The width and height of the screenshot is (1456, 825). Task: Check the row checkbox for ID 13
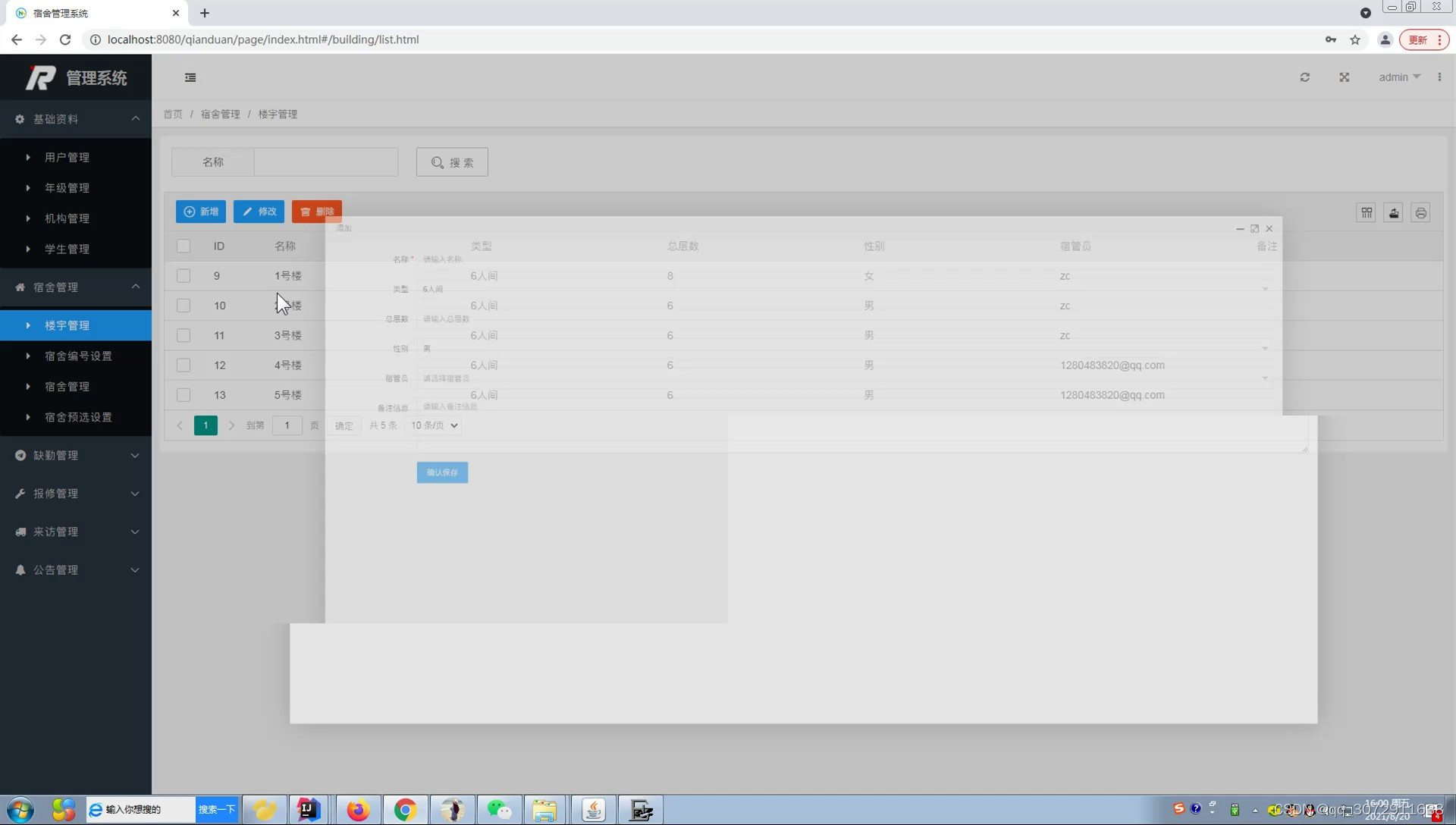pyautogui.click(x=184, y=395)
